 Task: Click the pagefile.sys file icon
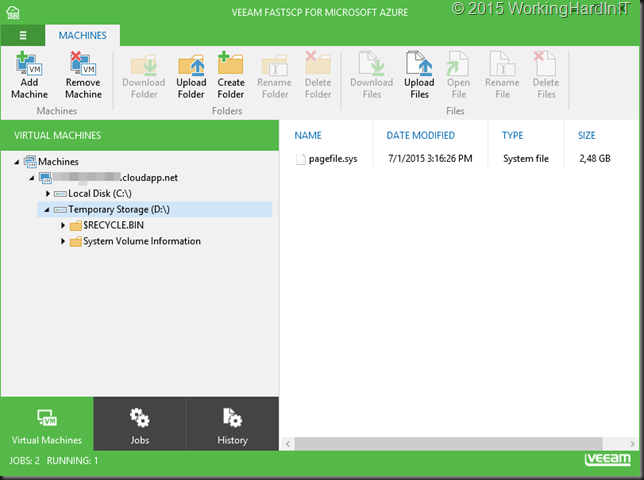click(301, 159)
